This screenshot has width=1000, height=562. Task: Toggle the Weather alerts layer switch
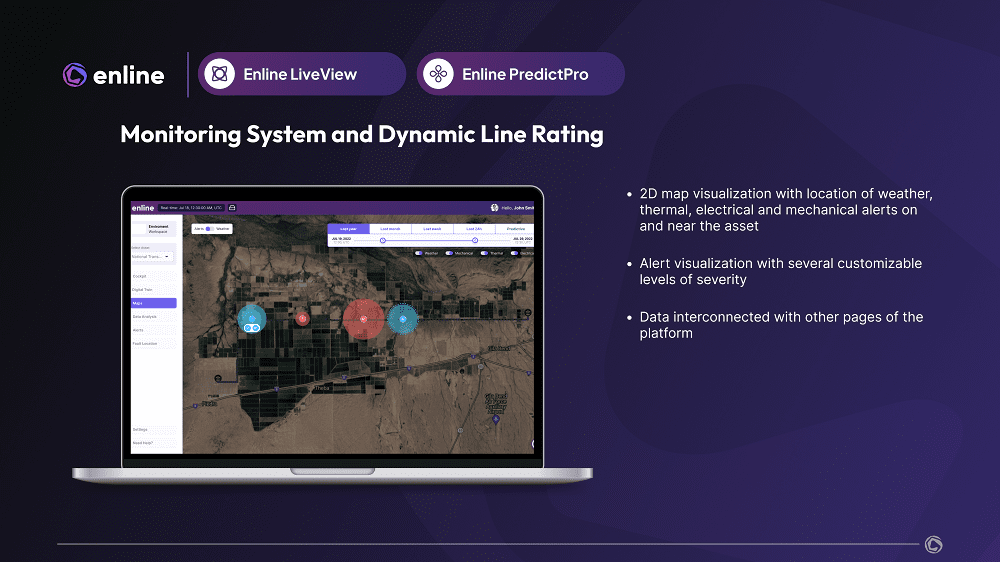418,253
